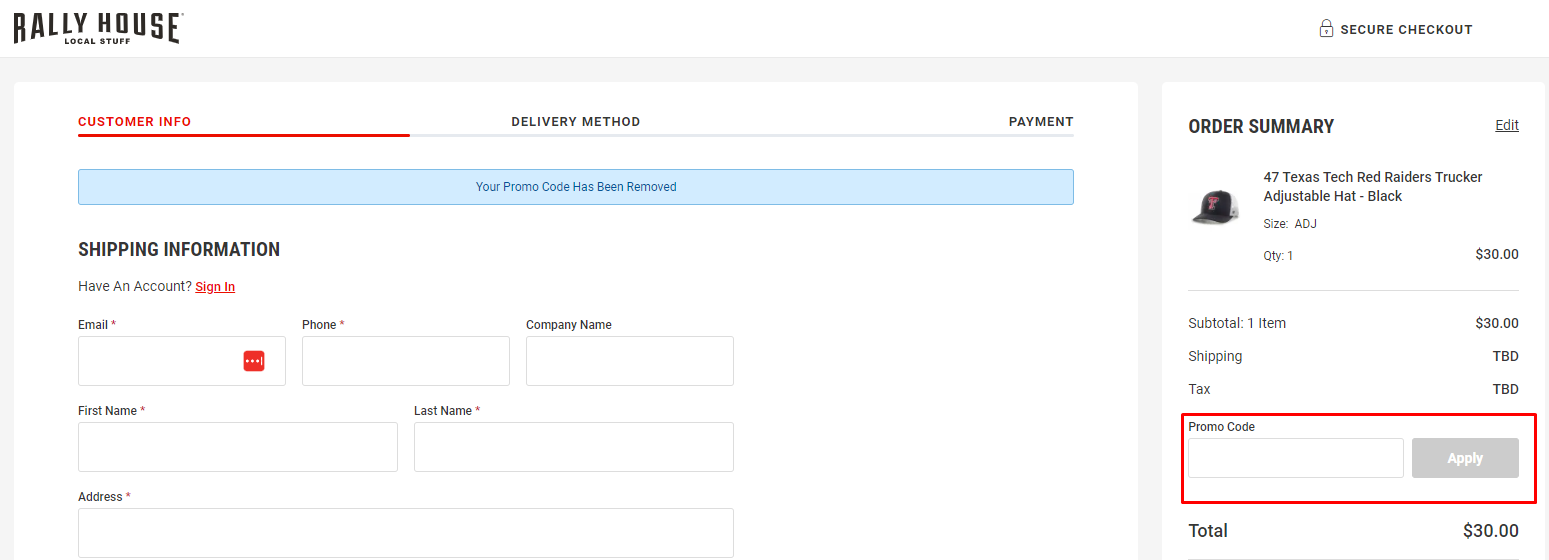Screen dimensions: 1549x560
Task: Focus the Email input field
Action: click(182, 361)
